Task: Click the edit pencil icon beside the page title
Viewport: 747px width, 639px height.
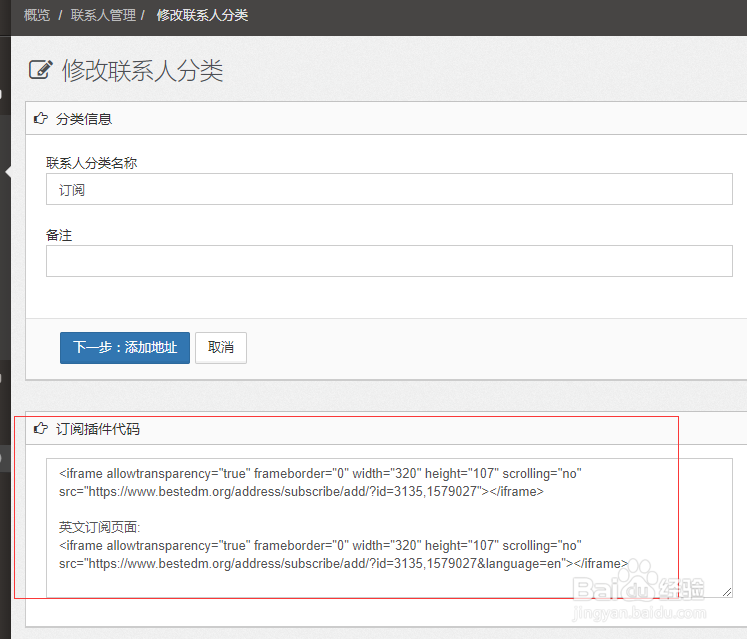Action: tap(40, 70)
